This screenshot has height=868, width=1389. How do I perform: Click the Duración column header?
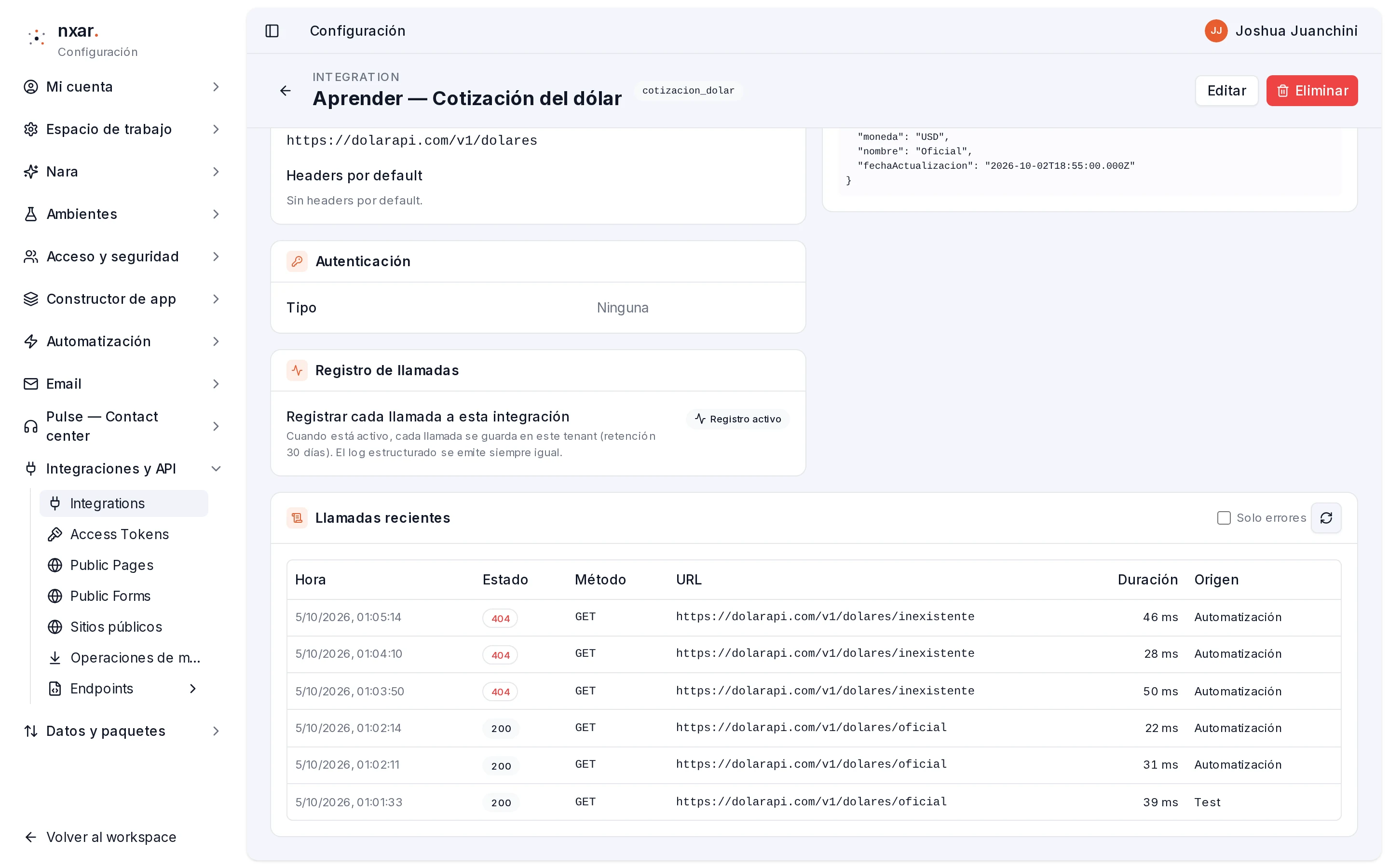pos(1147,580)
